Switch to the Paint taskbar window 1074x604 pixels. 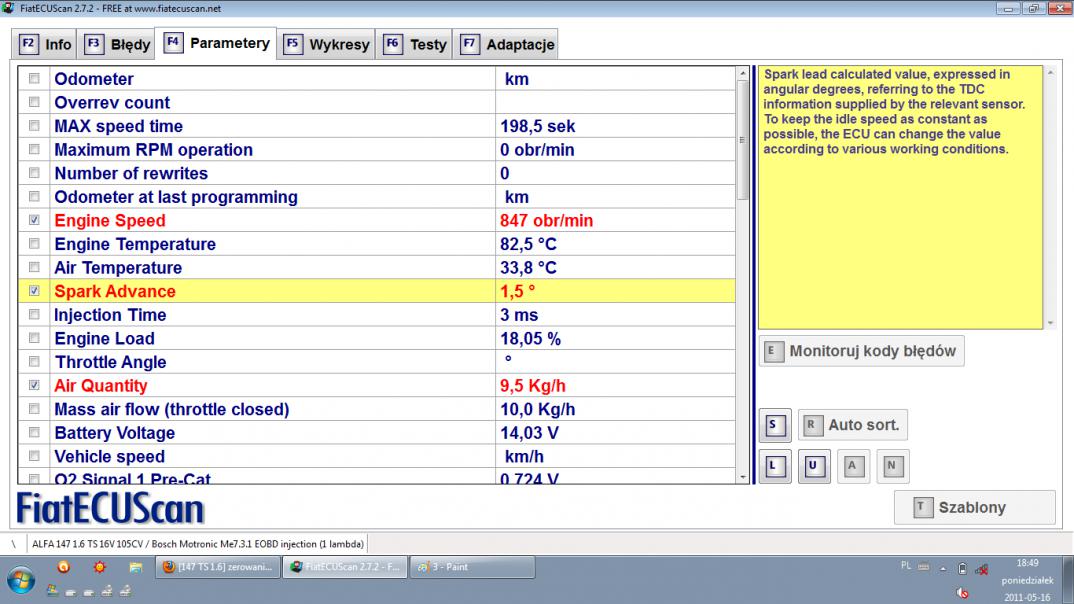pos(472,567)
